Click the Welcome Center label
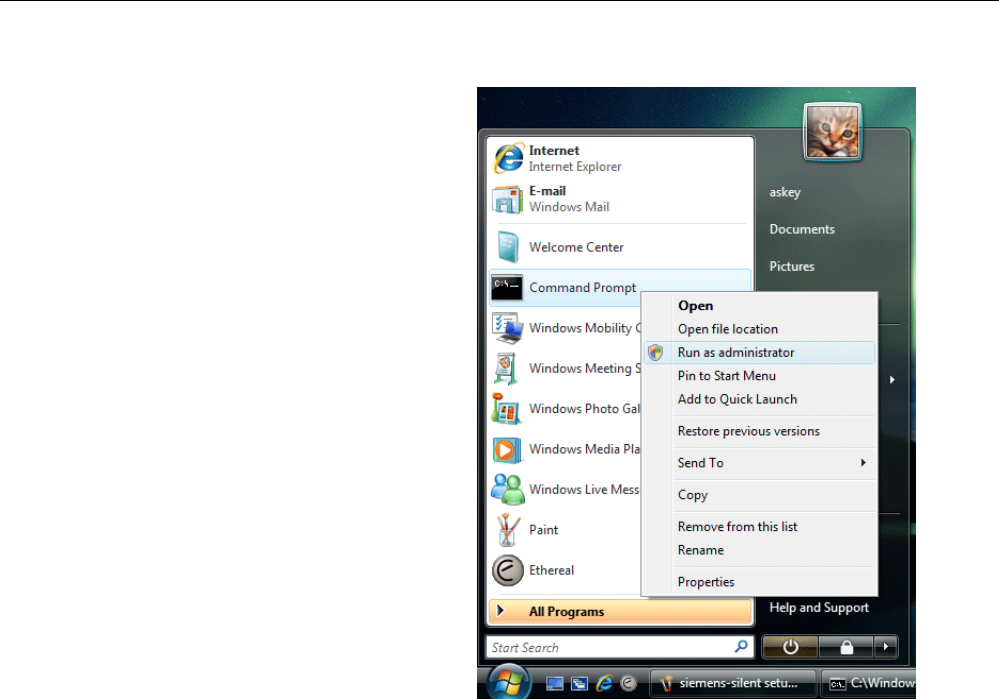Screen dimensions: 999x699 click(x=576, y=247)
